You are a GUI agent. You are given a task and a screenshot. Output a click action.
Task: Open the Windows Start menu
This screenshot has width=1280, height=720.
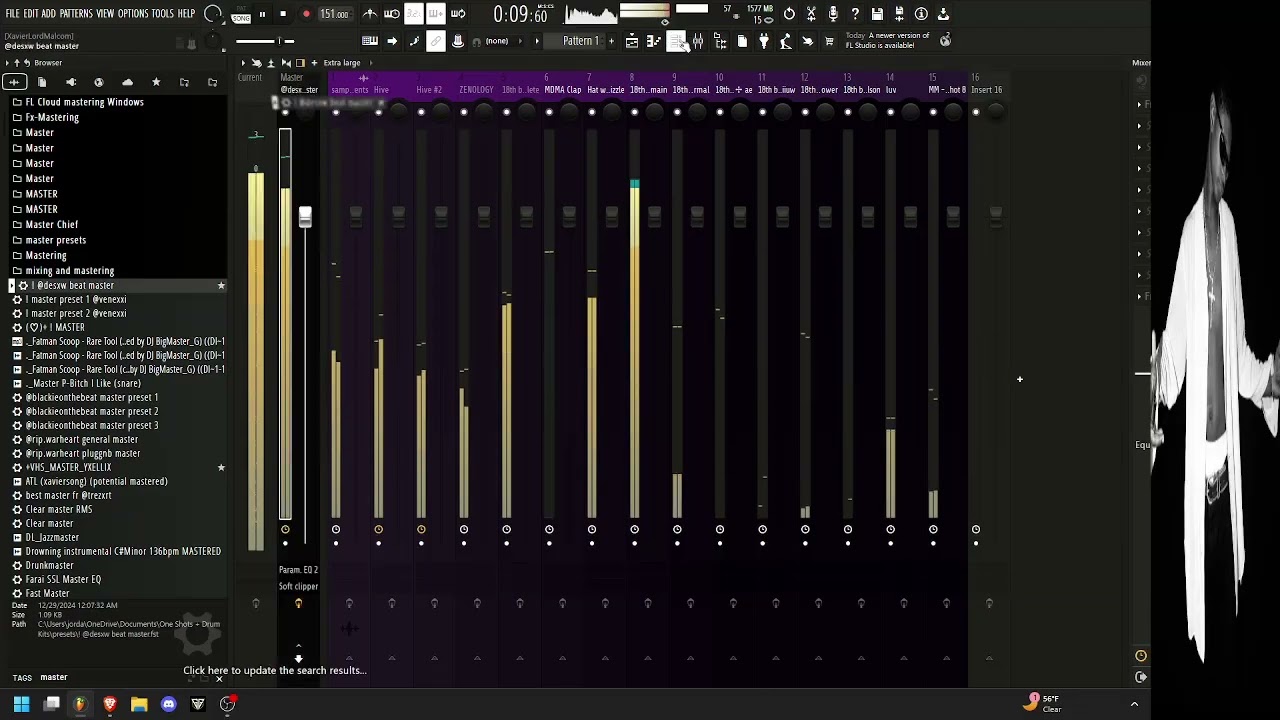tap(21, 704)
